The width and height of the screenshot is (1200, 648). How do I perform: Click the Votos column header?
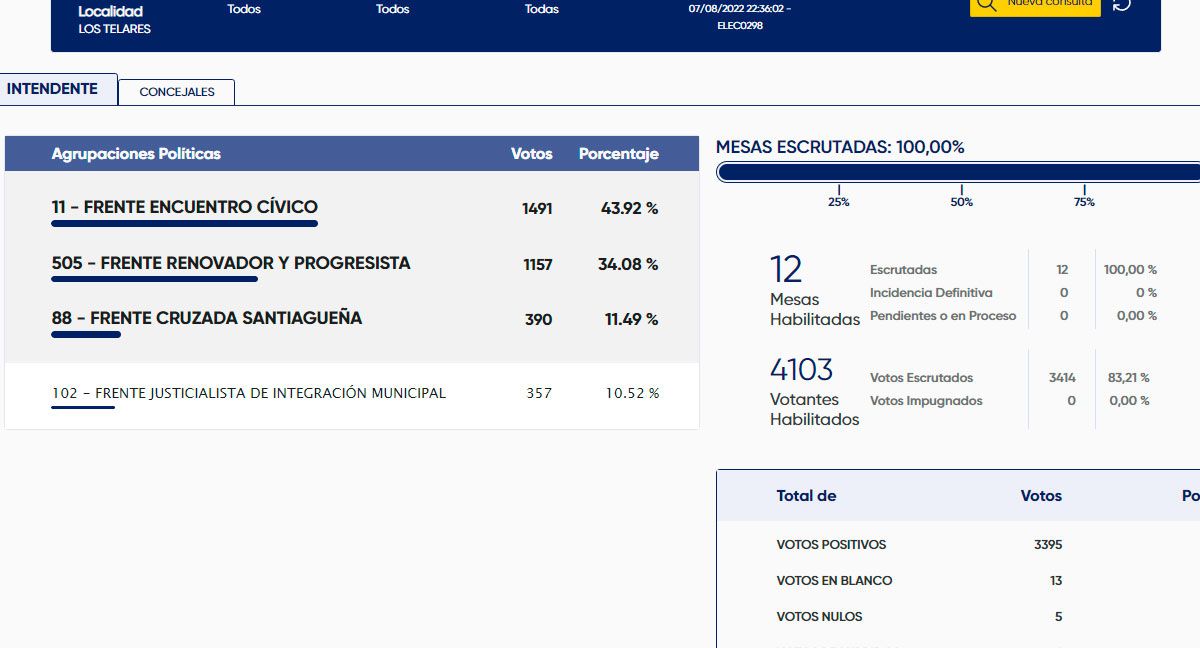[x=531, y=154]
